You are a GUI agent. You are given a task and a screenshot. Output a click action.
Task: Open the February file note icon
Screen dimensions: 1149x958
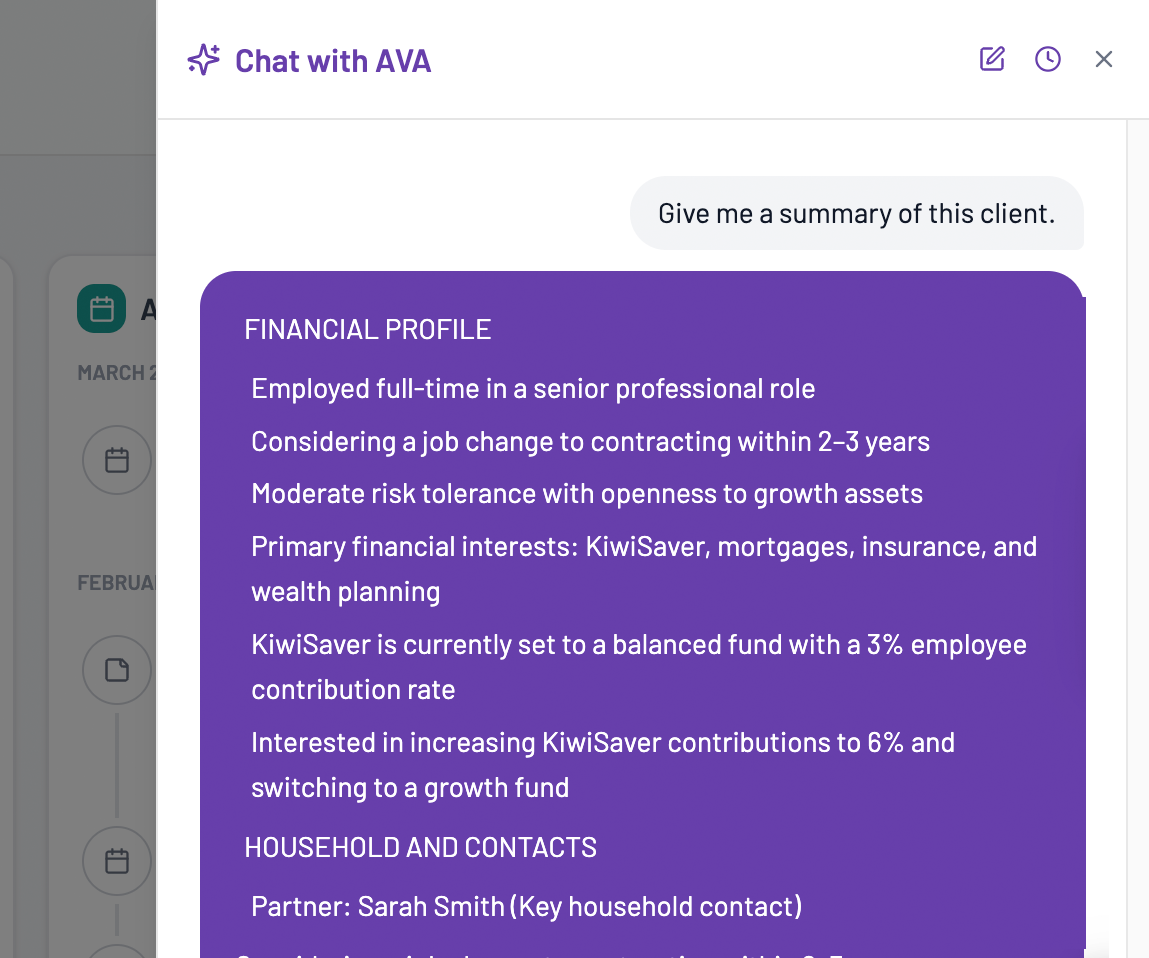[x=117, y=670]
